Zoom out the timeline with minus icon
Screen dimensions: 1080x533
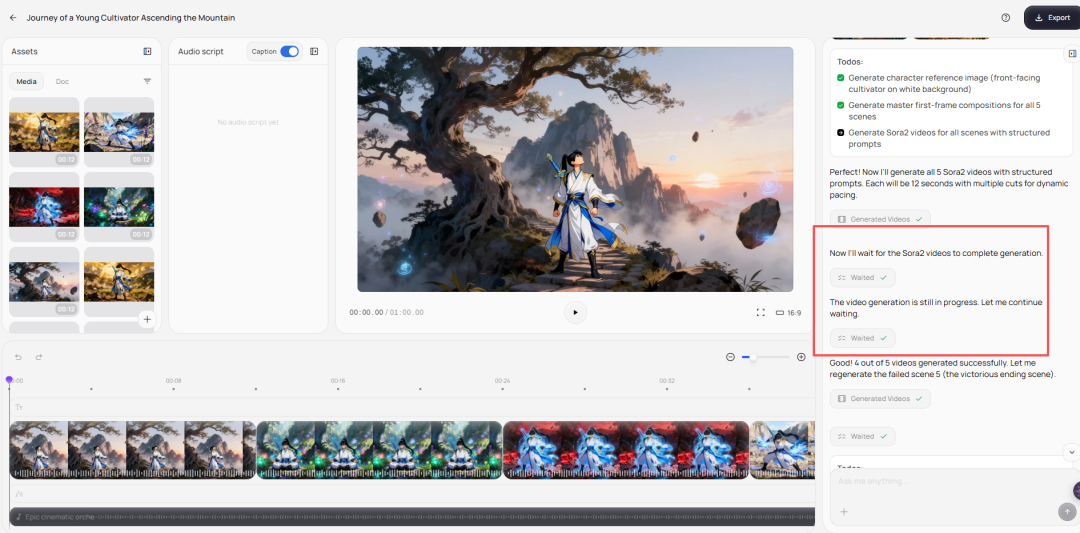tap(731, 357)
